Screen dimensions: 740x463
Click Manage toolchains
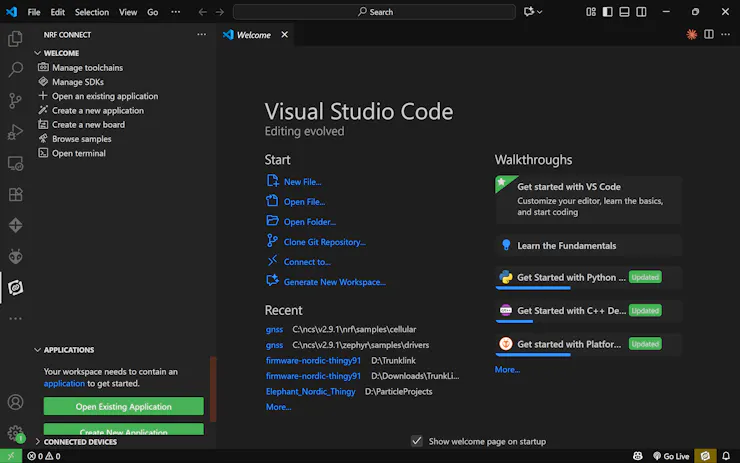pos(87,67)
